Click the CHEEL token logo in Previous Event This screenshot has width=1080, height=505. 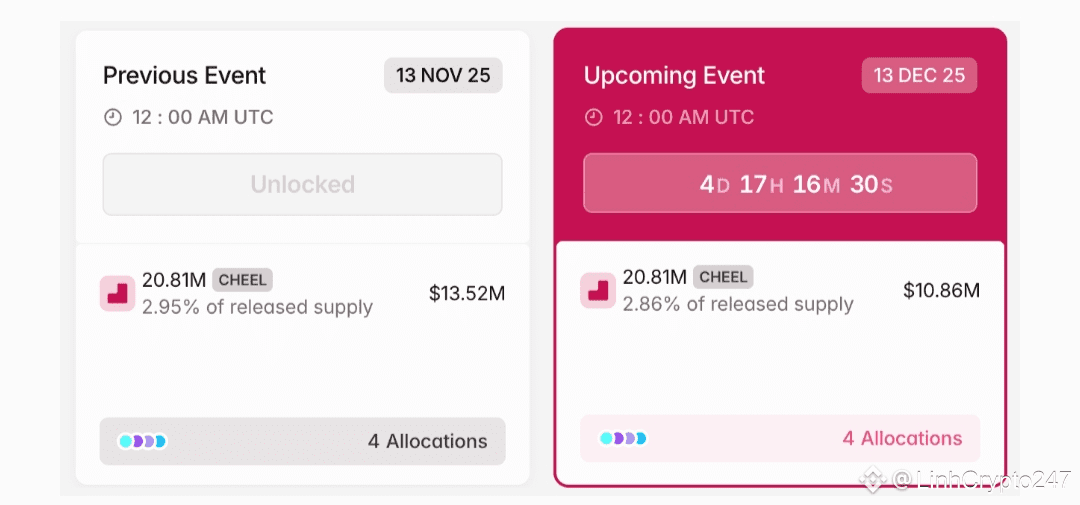(x=117, y=294)
